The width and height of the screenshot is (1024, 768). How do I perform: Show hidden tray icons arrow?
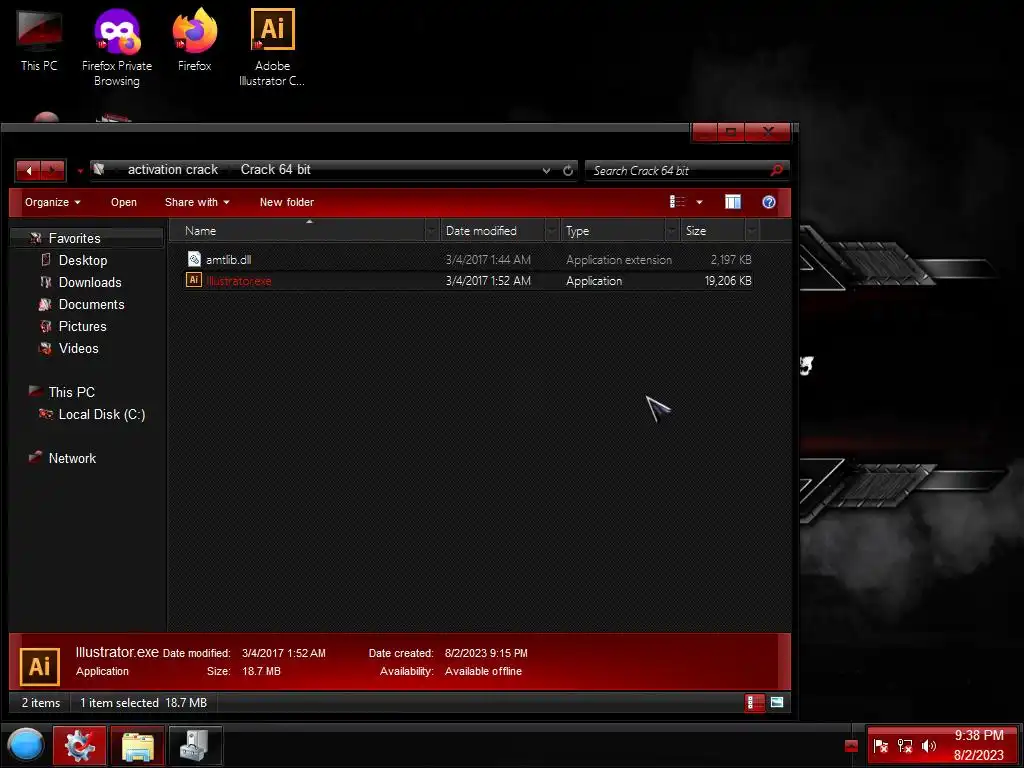[851, 746]
